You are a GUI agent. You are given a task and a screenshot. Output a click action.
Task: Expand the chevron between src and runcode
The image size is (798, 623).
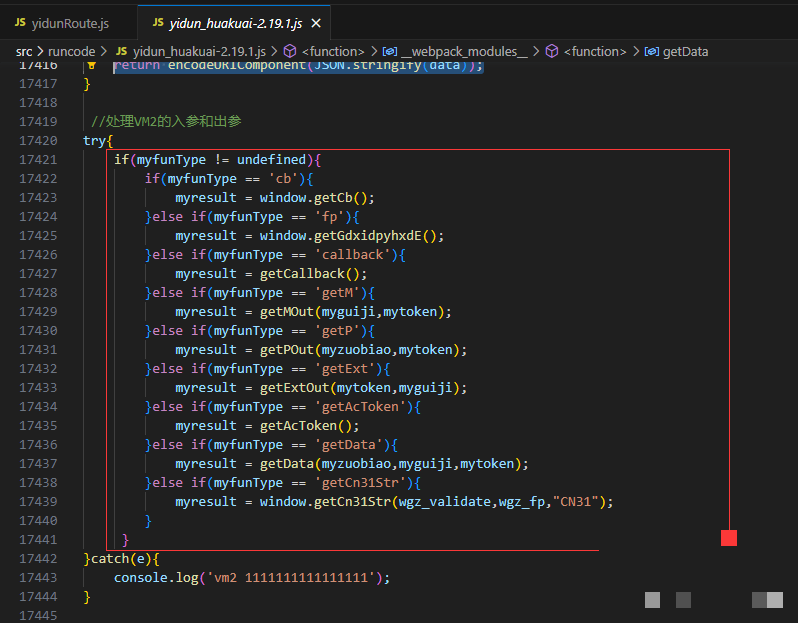tap(42, 51)
